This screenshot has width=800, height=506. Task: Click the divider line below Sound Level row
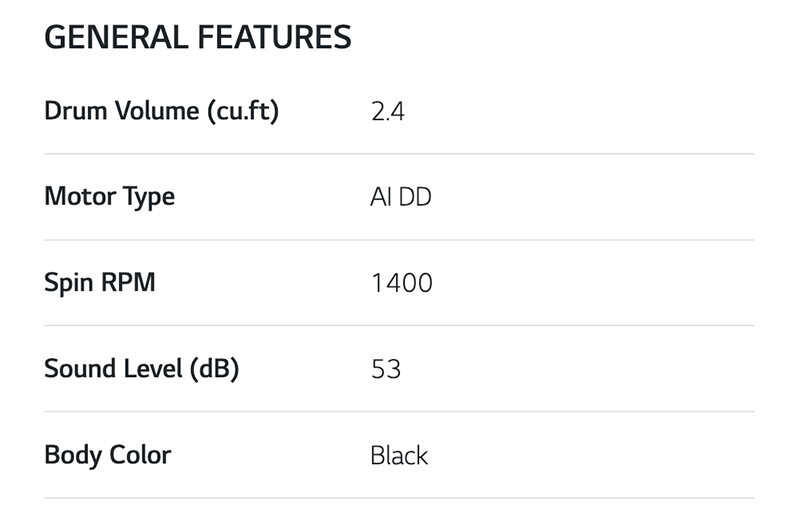[x=399, y=411]
